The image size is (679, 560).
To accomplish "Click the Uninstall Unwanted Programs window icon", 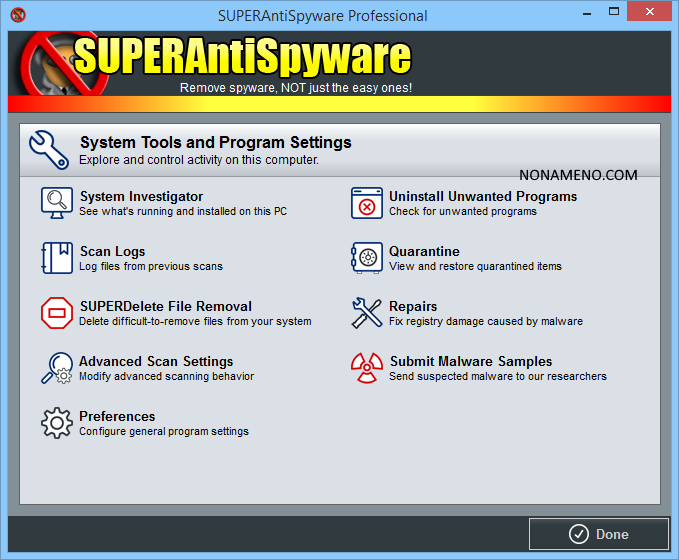I will [367, 203].
